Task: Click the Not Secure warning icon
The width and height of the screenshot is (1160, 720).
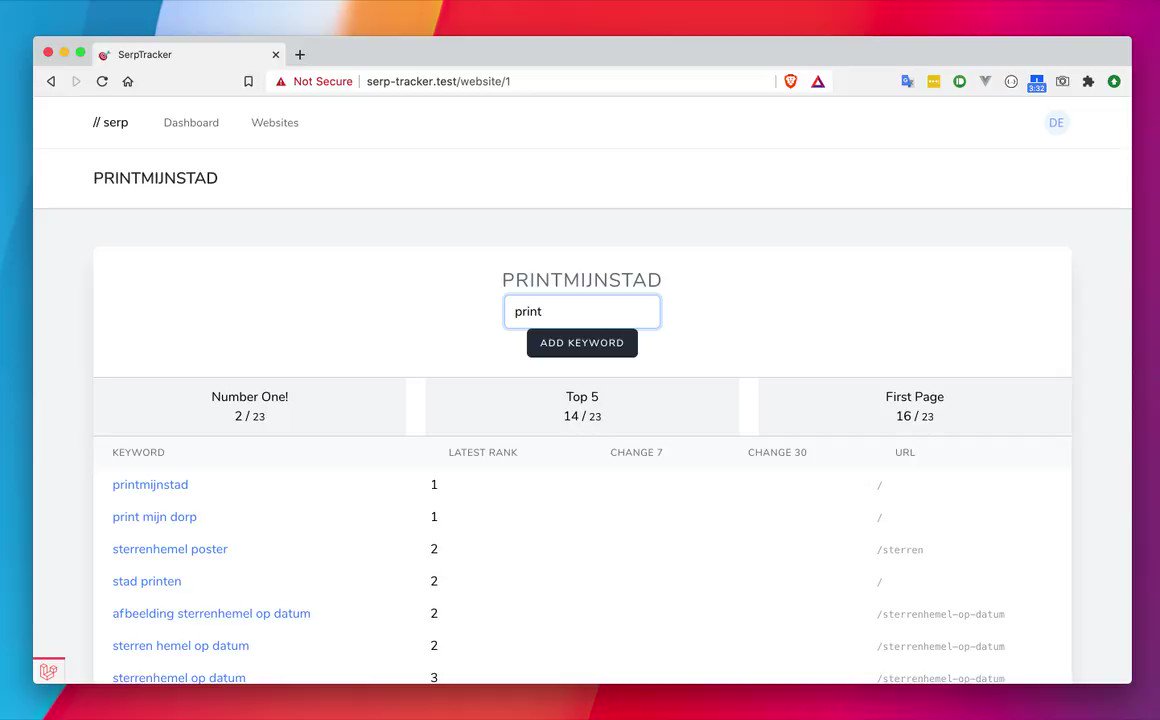Action: pyautogui.click(x=280, y=81)
